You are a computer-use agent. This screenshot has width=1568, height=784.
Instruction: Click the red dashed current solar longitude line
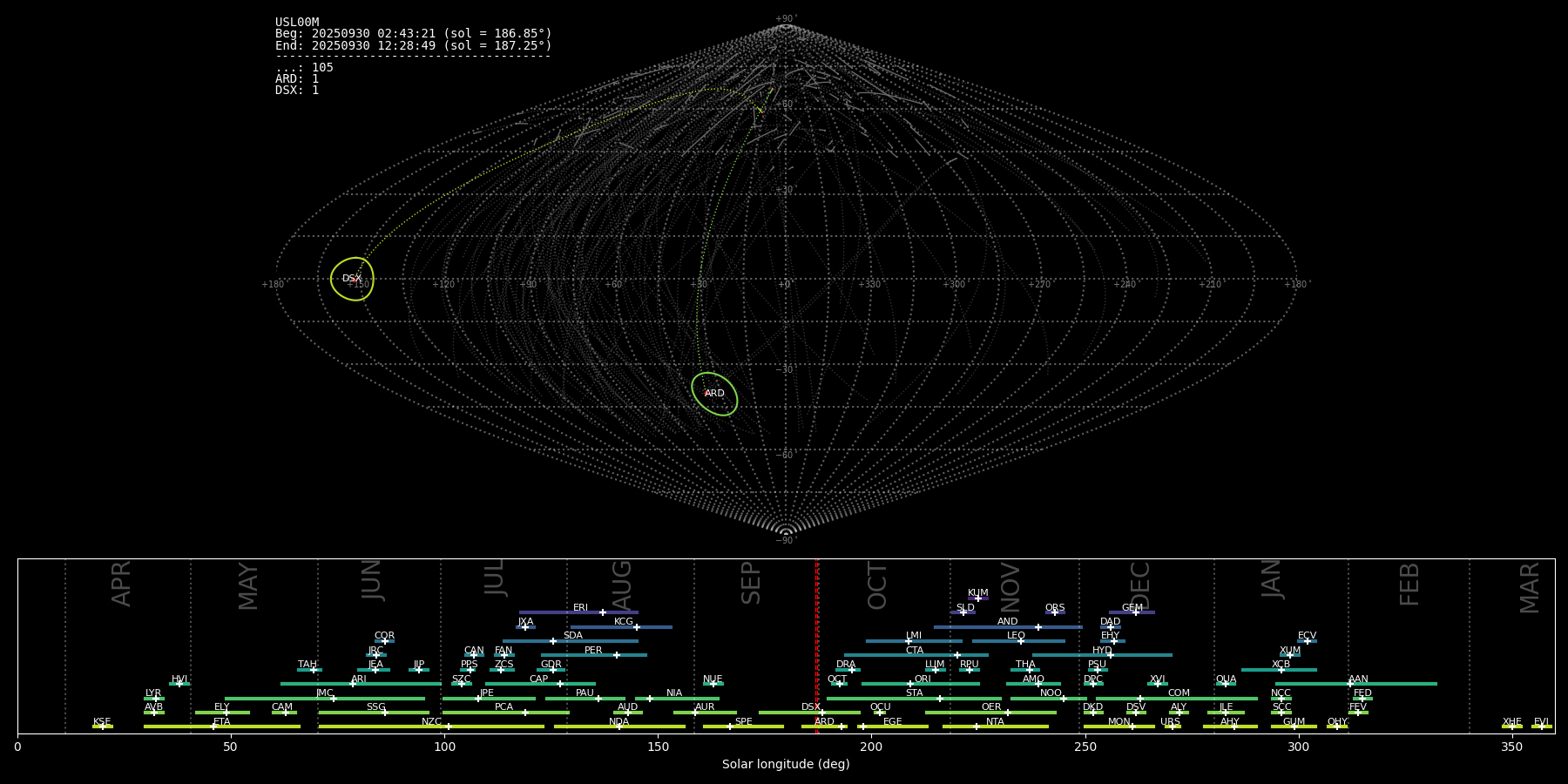coord(816,645)
